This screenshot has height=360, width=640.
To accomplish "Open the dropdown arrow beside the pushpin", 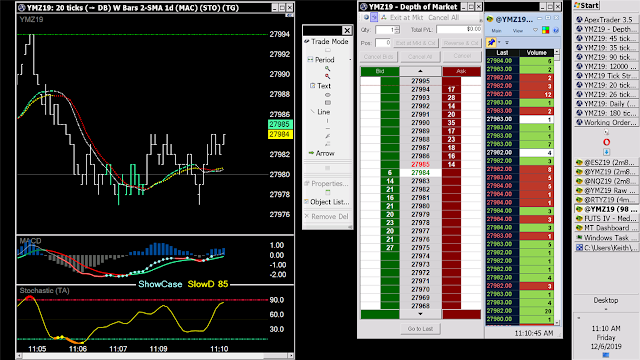I will (x=499, y=42).
